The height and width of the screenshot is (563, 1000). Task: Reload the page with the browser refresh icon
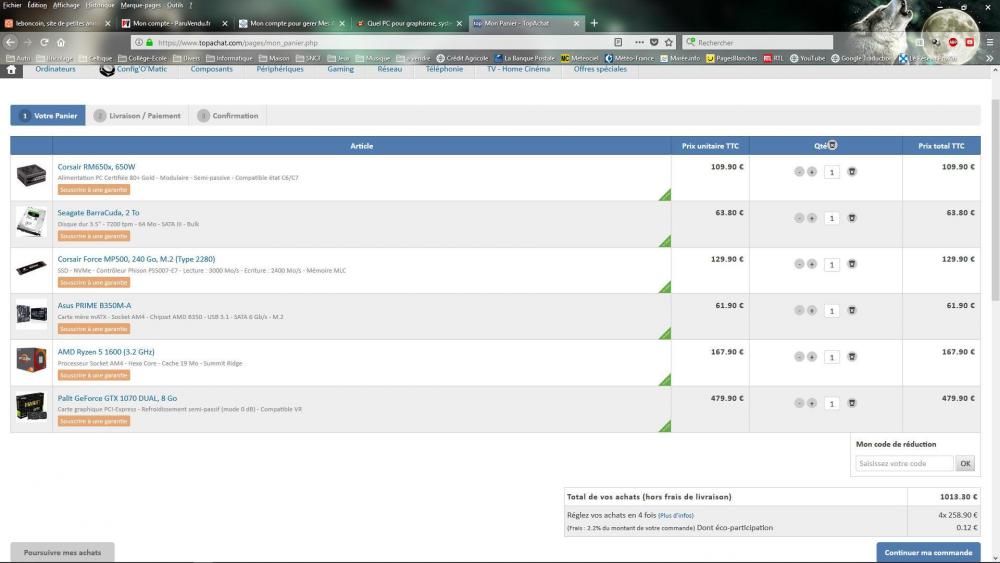click(x=45, y=42)
